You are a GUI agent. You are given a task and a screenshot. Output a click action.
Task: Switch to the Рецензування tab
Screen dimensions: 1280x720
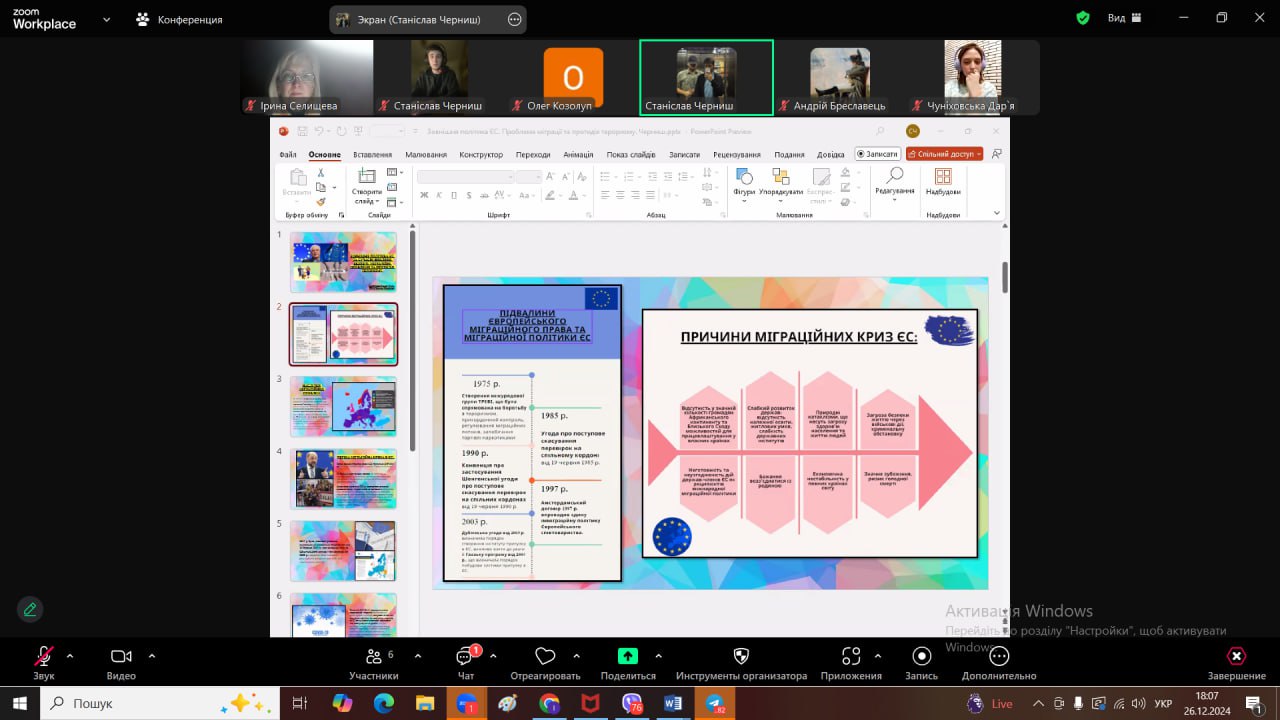point(737,155)
